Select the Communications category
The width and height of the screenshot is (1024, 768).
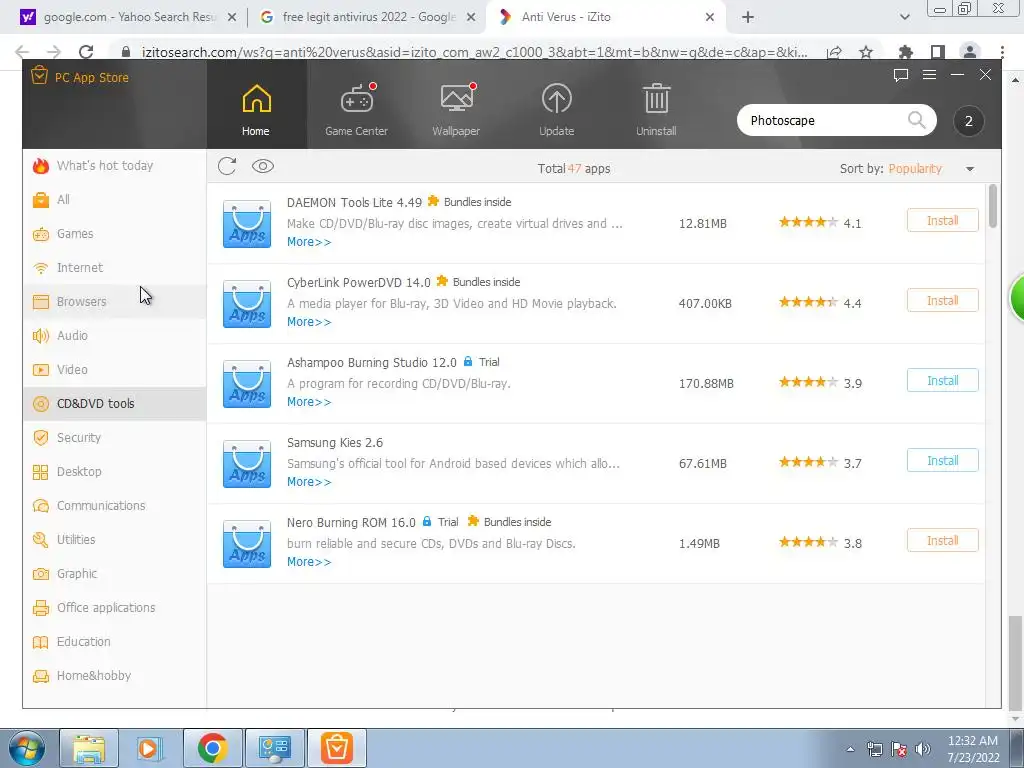click(x=114, y=505)
